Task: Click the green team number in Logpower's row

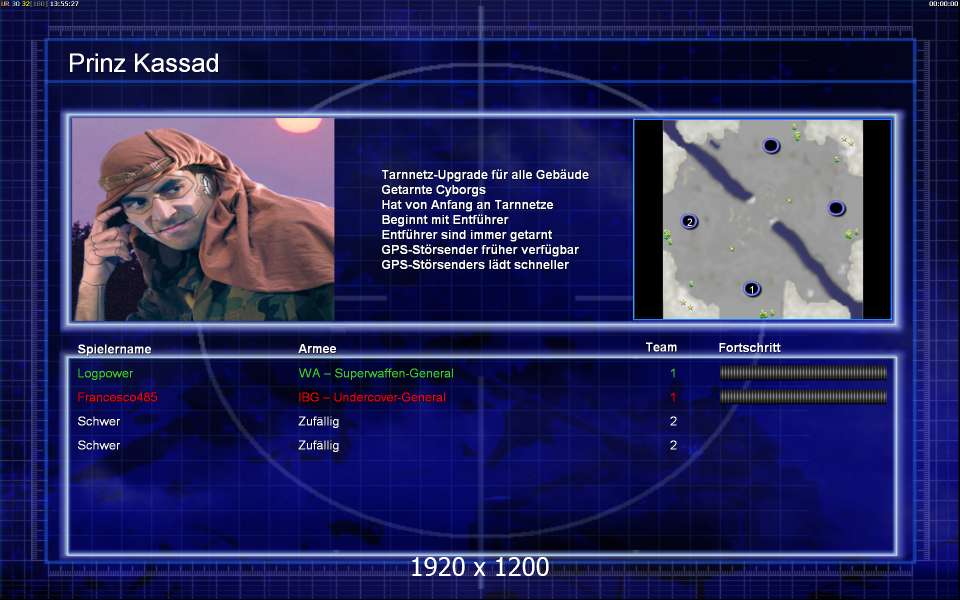Action: (x=673, y=373)
